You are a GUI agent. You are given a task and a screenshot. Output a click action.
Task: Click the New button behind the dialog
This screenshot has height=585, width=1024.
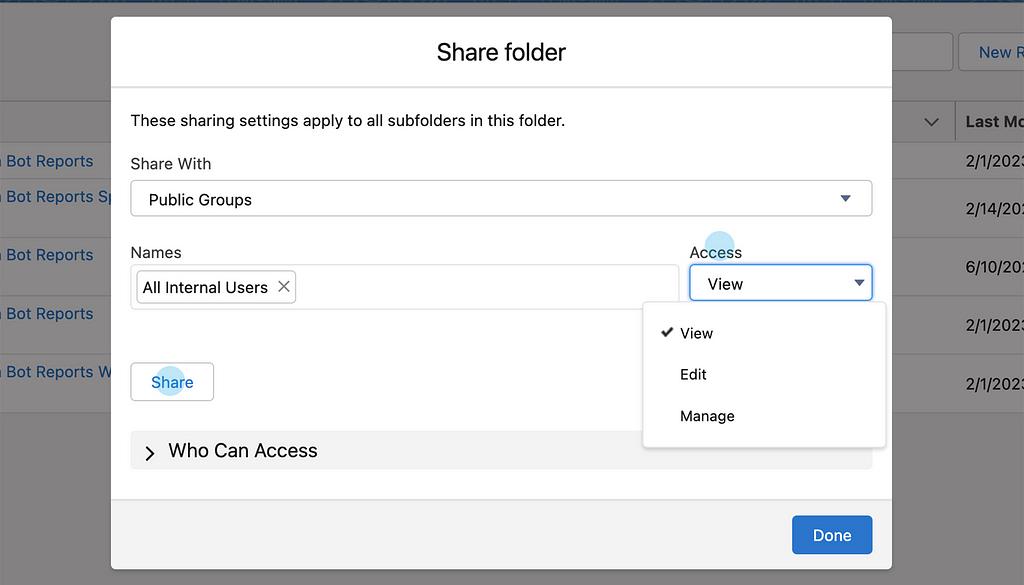point(994,53)
